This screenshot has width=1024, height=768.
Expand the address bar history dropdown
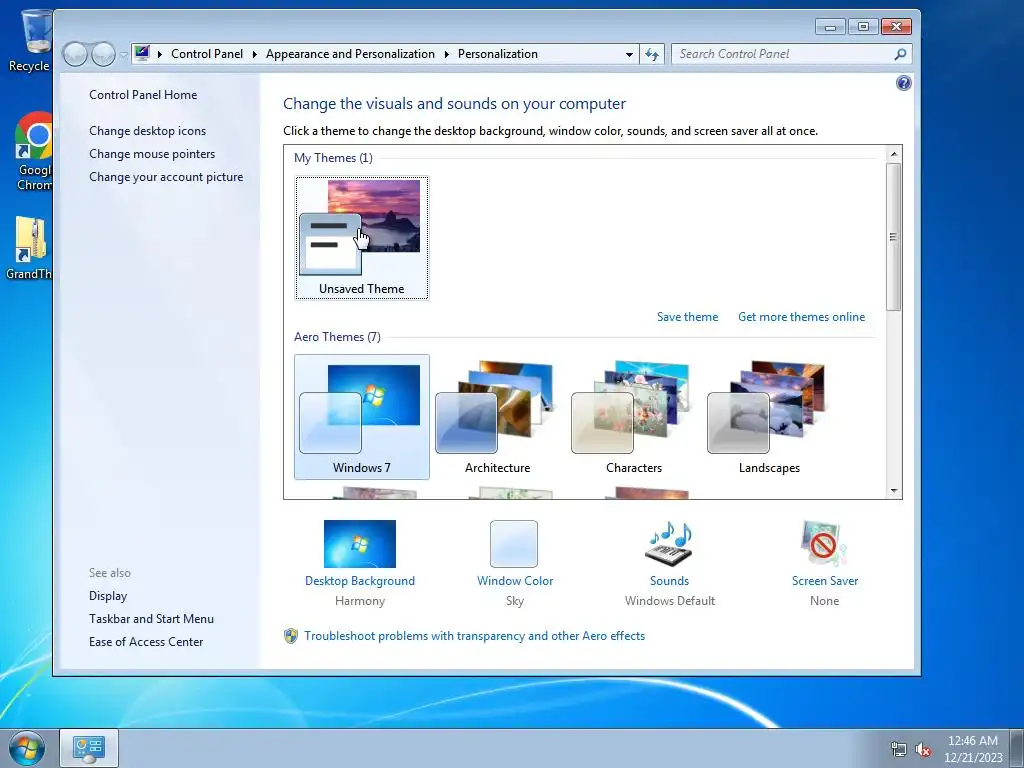tap(629, 54)
